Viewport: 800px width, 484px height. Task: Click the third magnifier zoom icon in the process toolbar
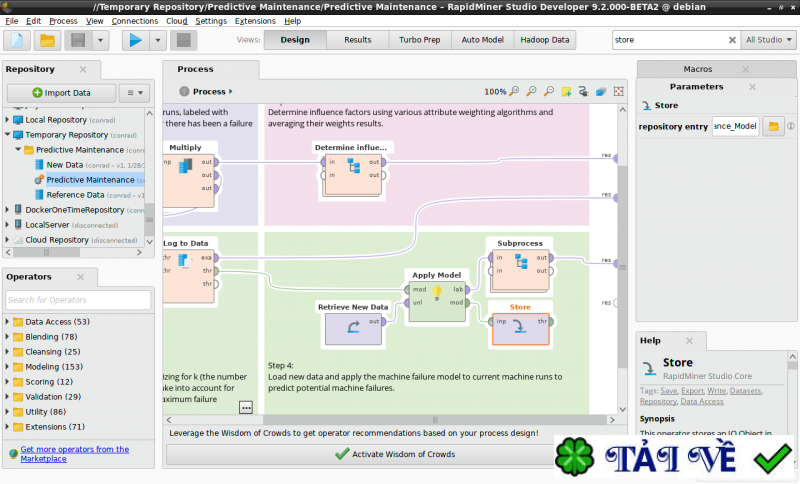click(549, 91)
